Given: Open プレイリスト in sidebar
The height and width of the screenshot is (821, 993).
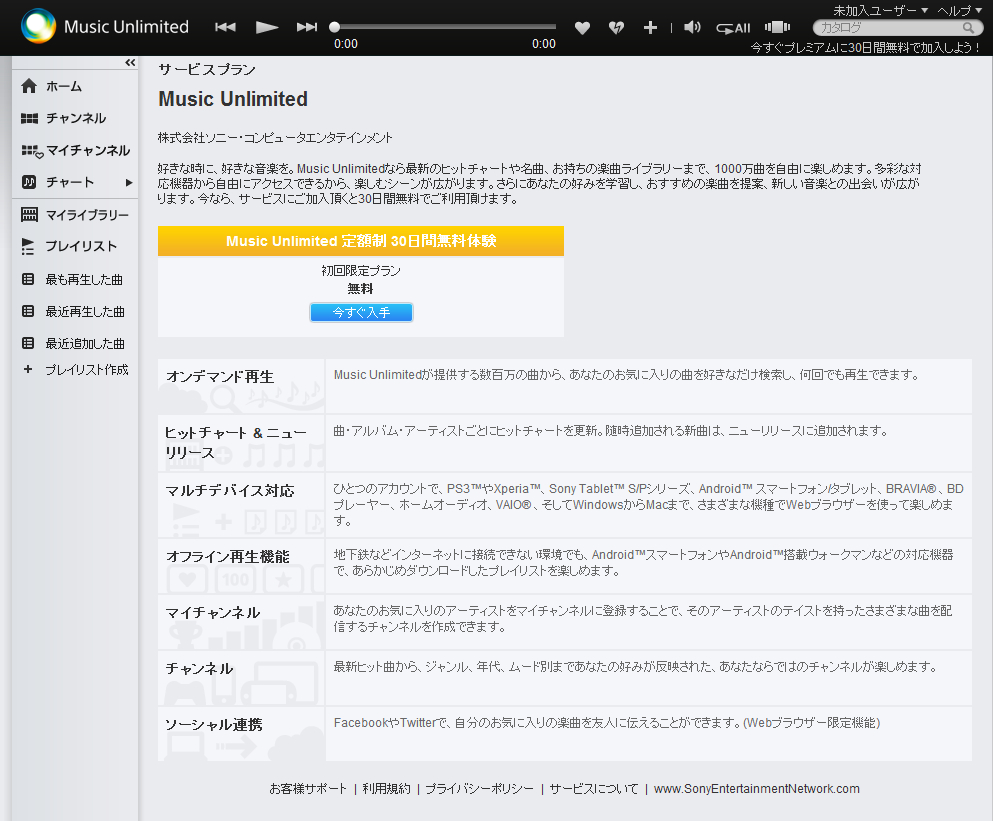Looking at the screenshot, I should (x=80, y=246).
